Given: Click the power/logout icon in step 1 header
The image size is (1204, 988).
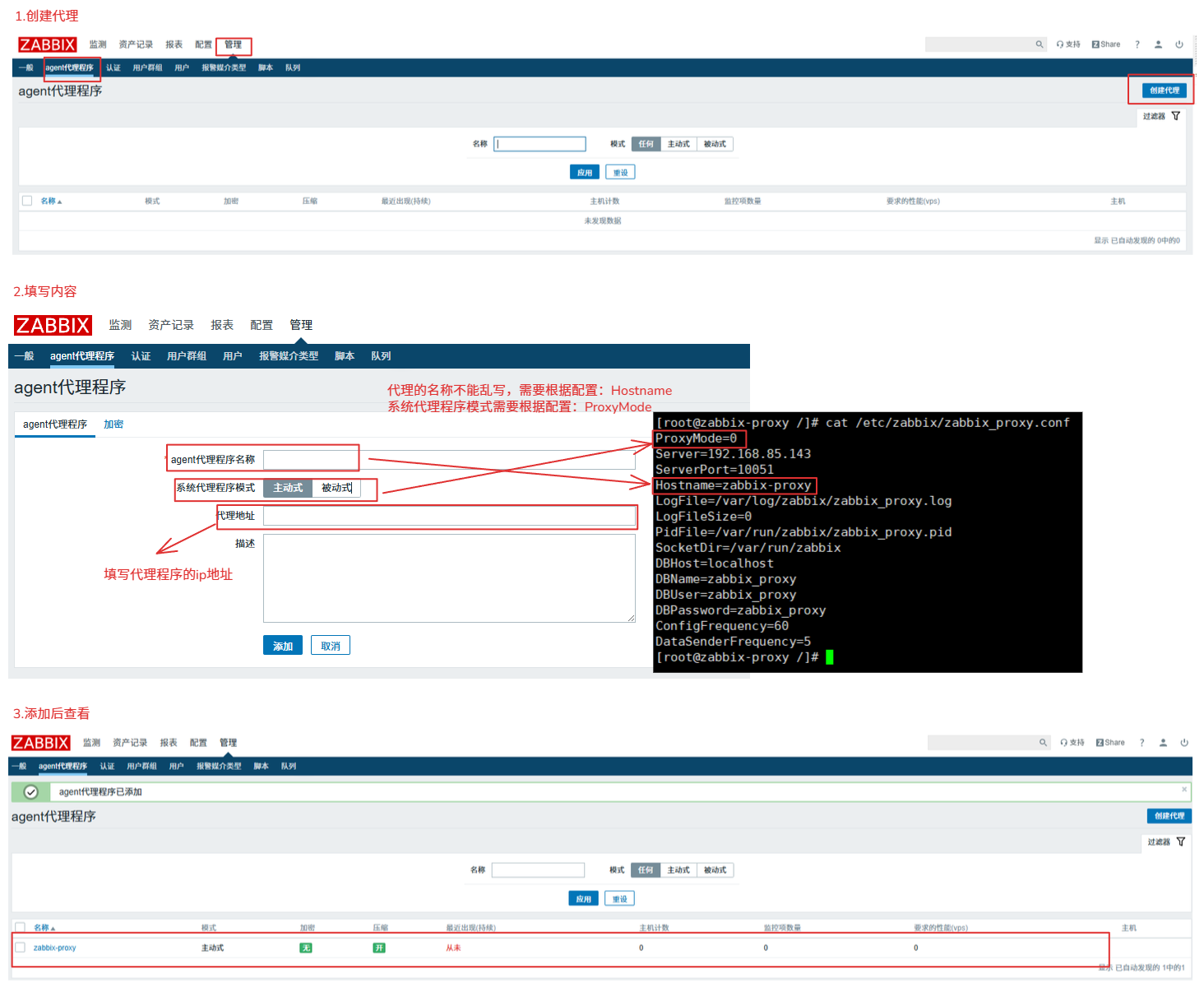Looking at the screenshot, I should coord(1179,44).
